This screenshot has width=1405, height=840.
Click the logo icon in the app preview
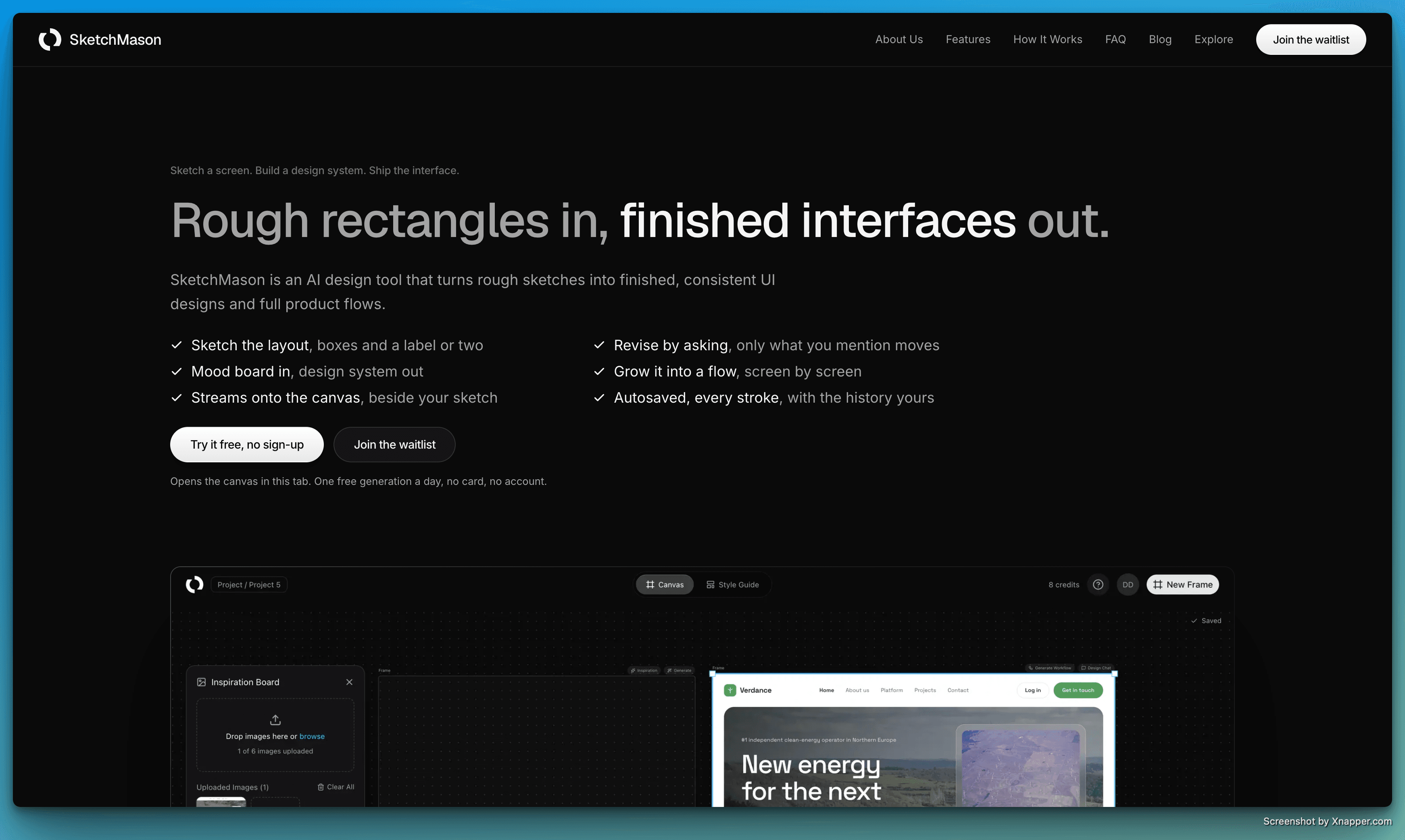(194, 584)
